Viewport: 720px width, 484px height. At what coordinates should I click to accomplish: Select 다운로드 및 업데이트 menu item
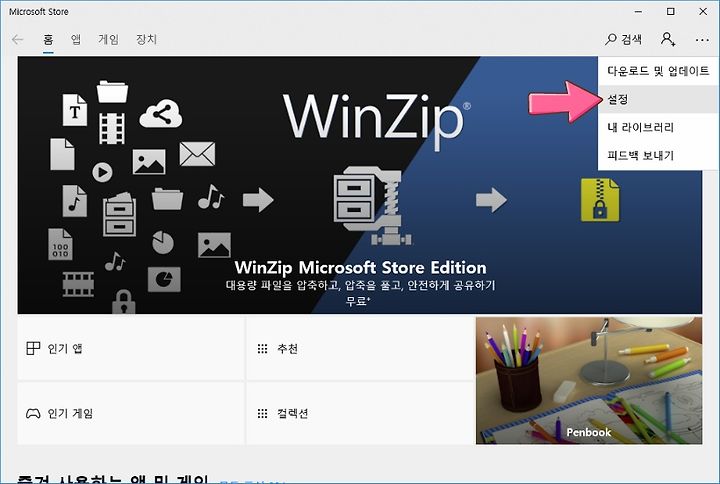click(658, 71)
